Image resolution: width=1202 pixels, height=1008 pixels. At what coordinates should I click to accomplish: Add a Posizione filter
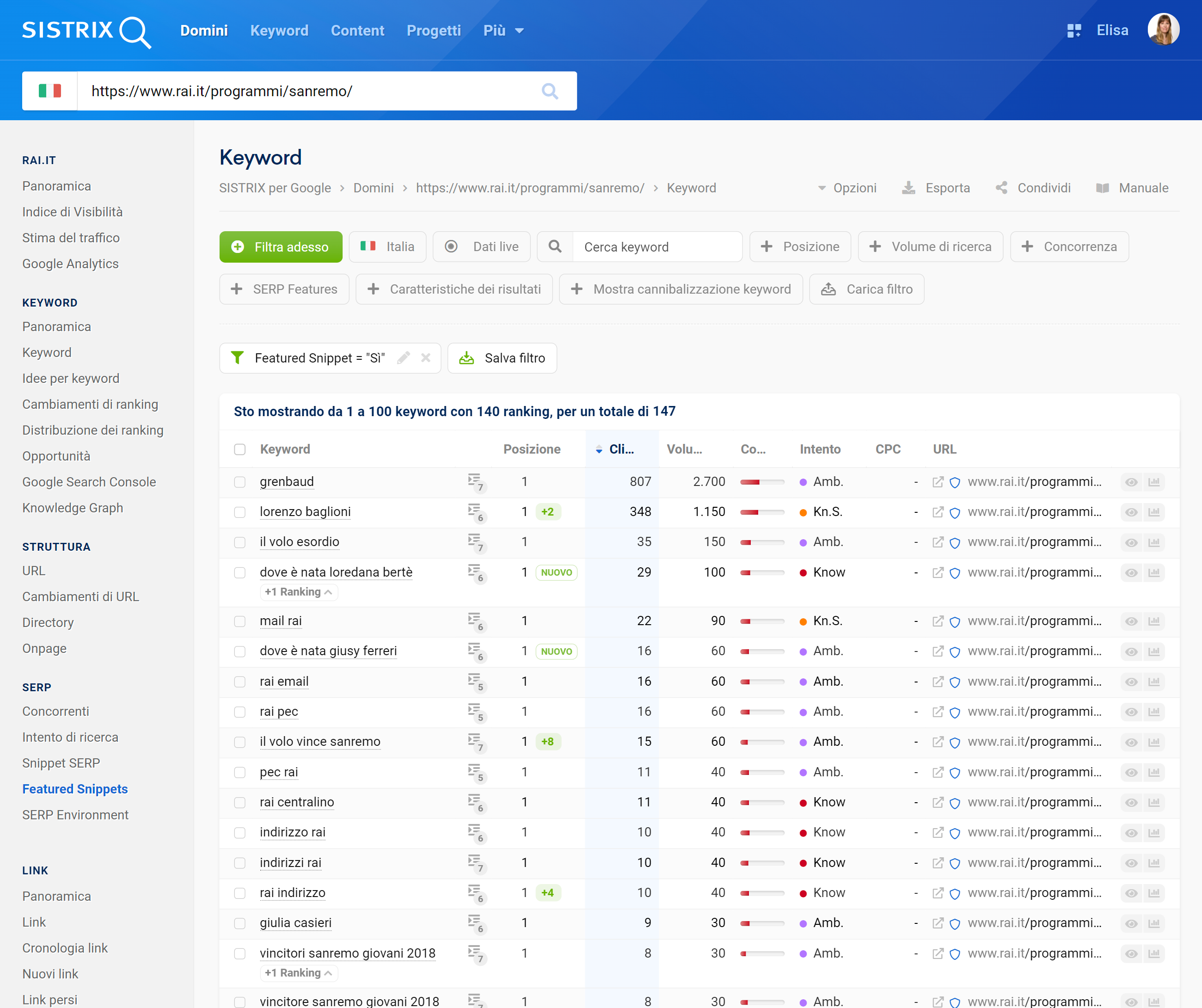pyautogui.click(x=800, y=247)
